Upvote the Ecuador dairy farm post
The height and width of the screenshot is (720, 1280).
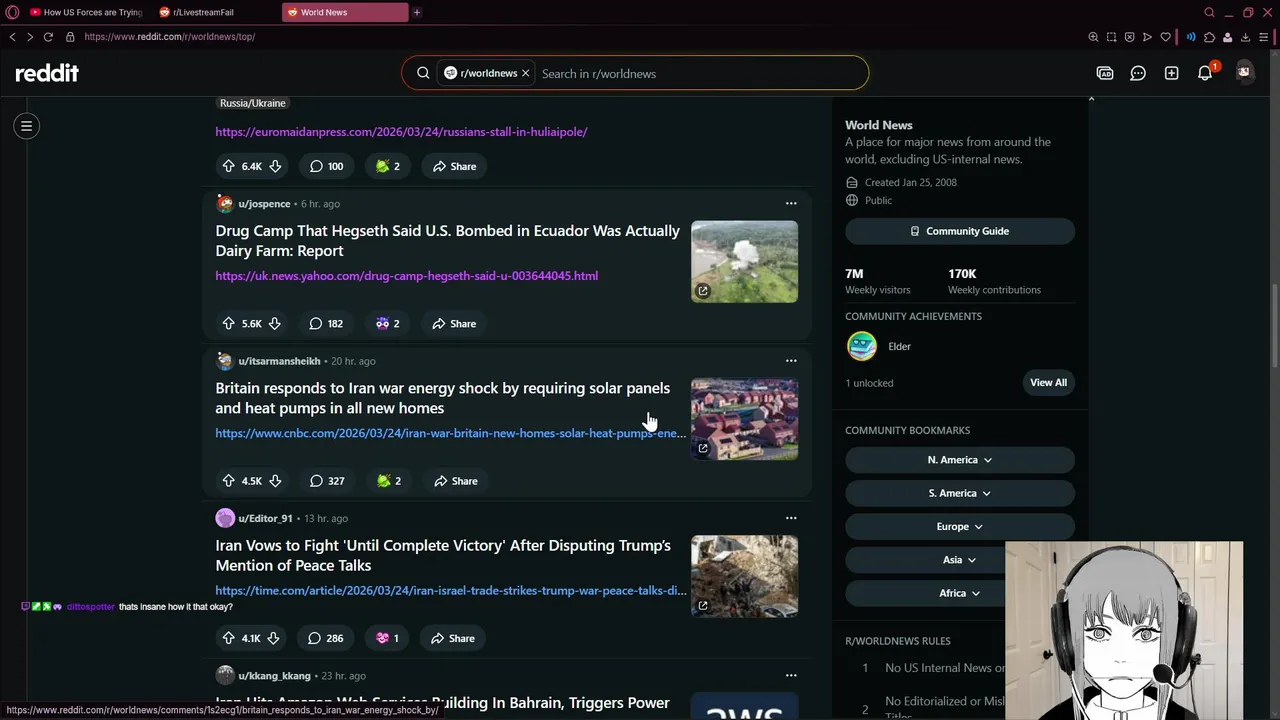point(228,323)
